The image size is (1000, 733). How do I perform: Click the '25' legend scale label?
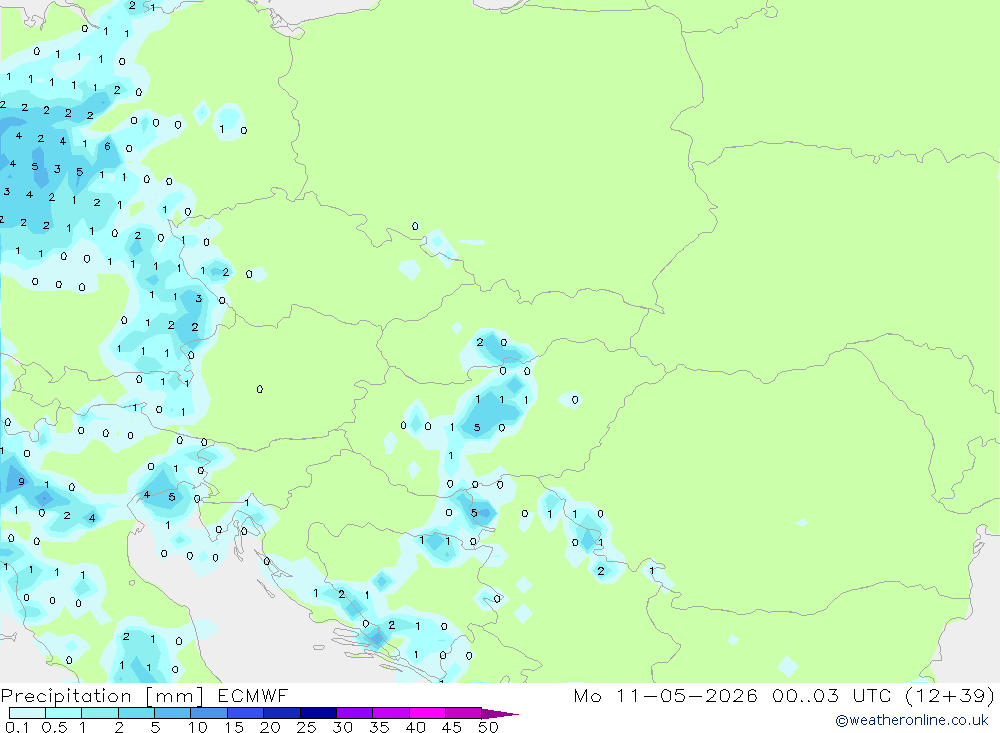(307, 727)
